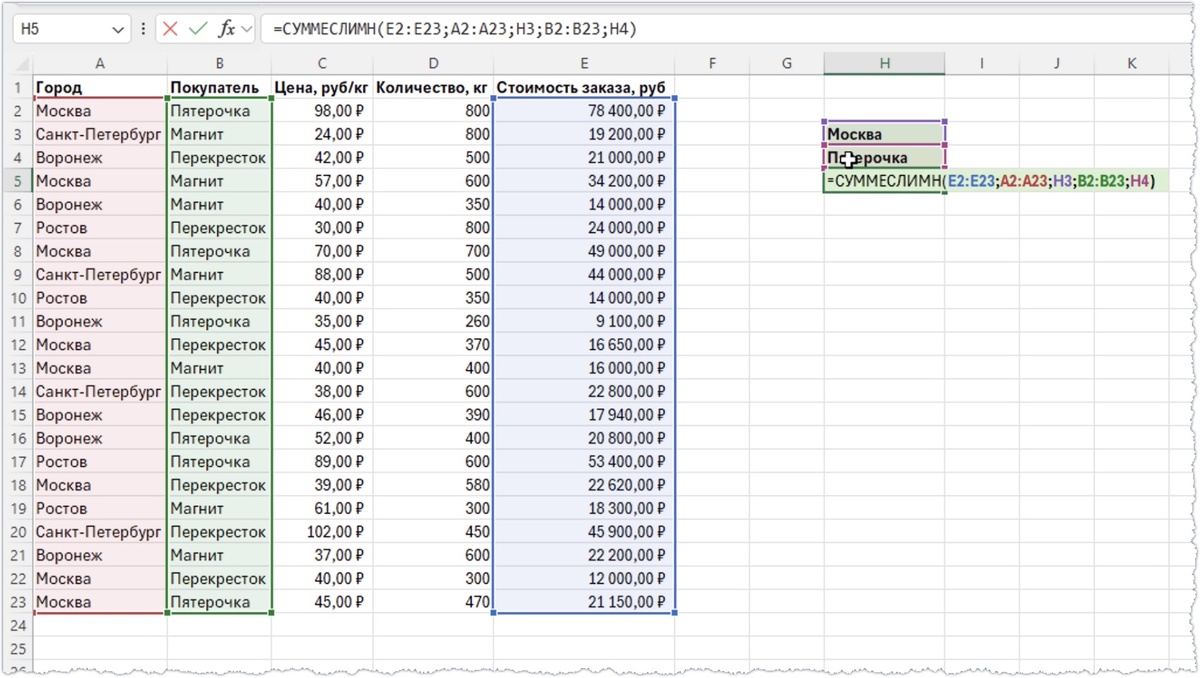Select column K header
The width and height of the screenshot is (1200, 678).
1132,64
